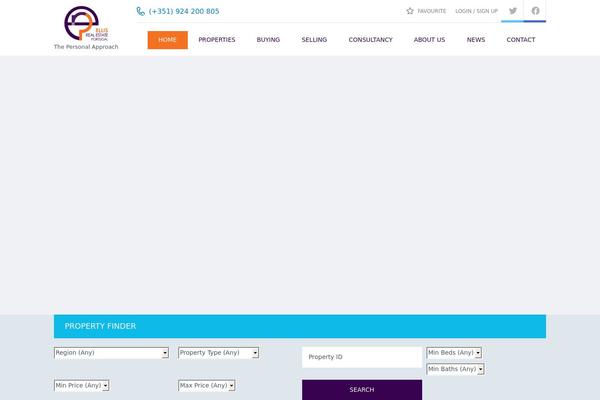Open the Login / Sign Up link
Viewport: 600px width, 400px height.
point(476,11)
